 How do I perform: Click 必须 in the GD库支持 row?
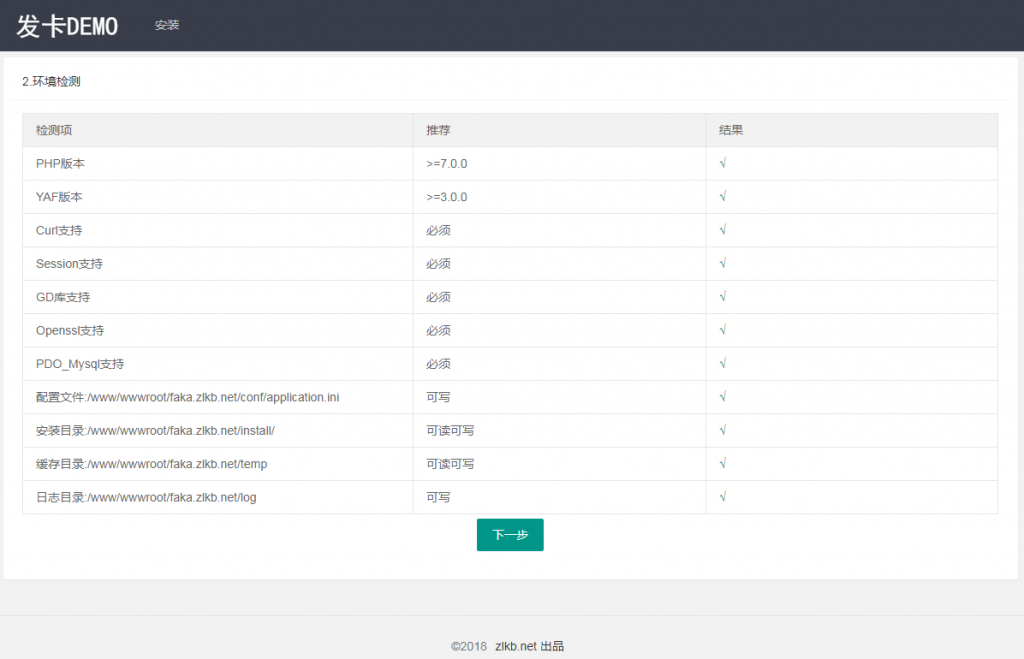[x=438, y=297]
